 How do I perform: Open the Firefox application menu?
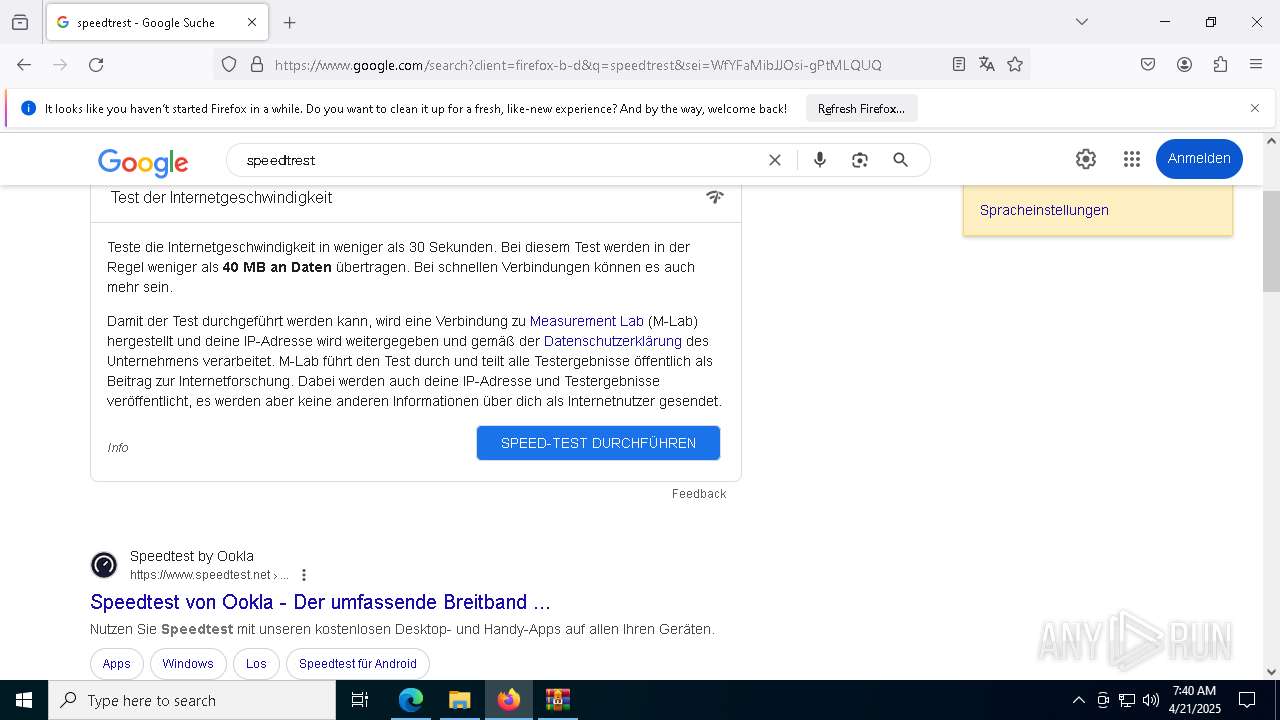pyautogui.click(x=1256, y=64)
